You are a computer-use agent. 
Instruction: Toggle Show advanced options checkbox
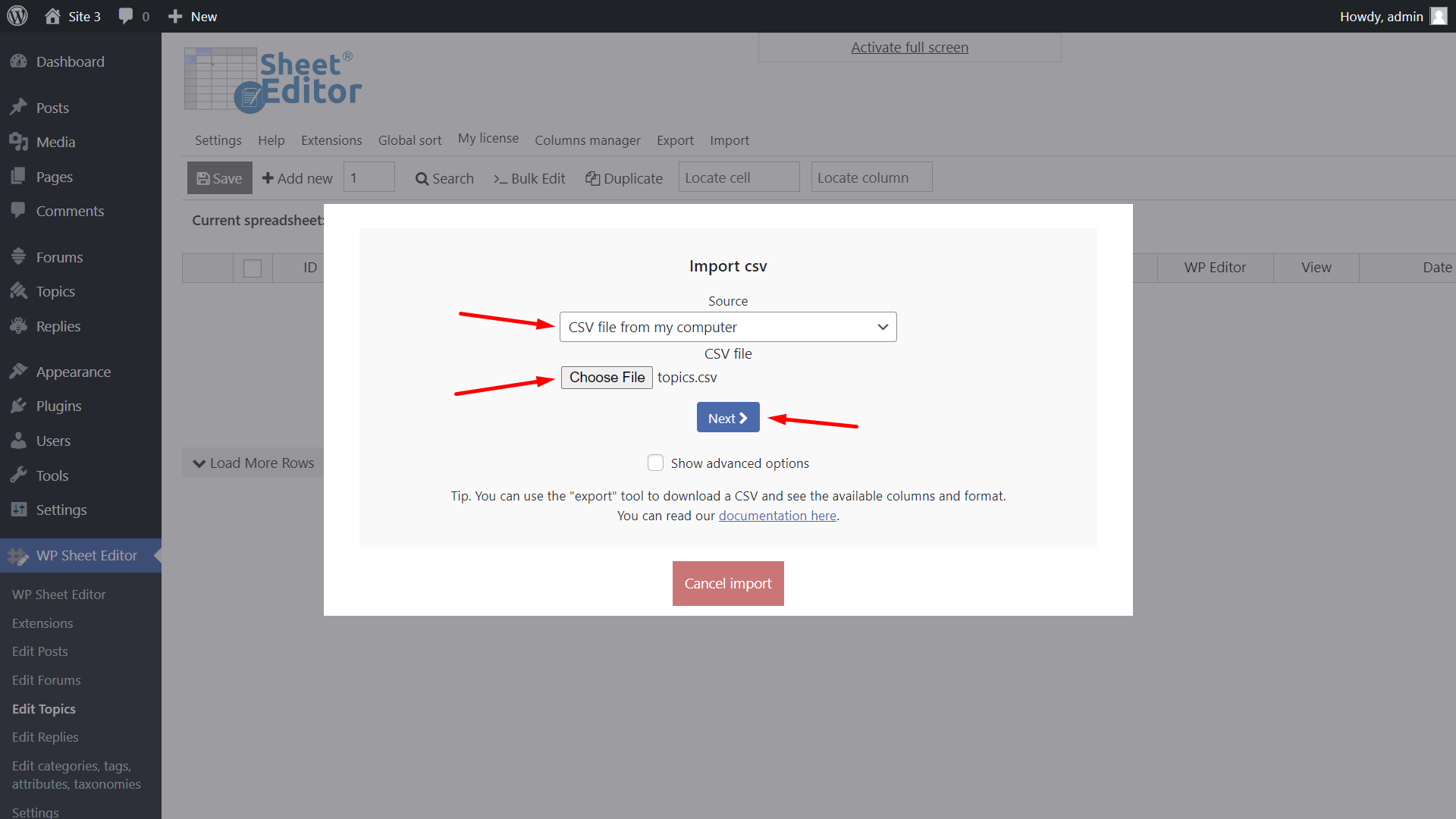coord(656,462)
